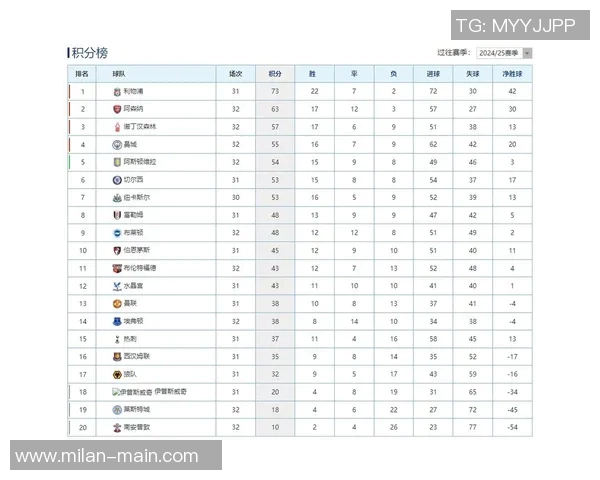Click the 排名 column header
600x480 pixels.
tap(82, 74)
